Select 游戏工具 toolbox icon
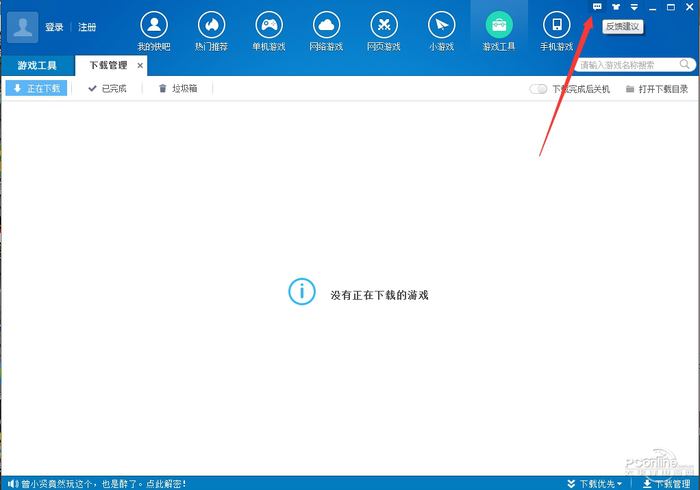Viewport: 700px width, 490px height. (x=499, y=25)
